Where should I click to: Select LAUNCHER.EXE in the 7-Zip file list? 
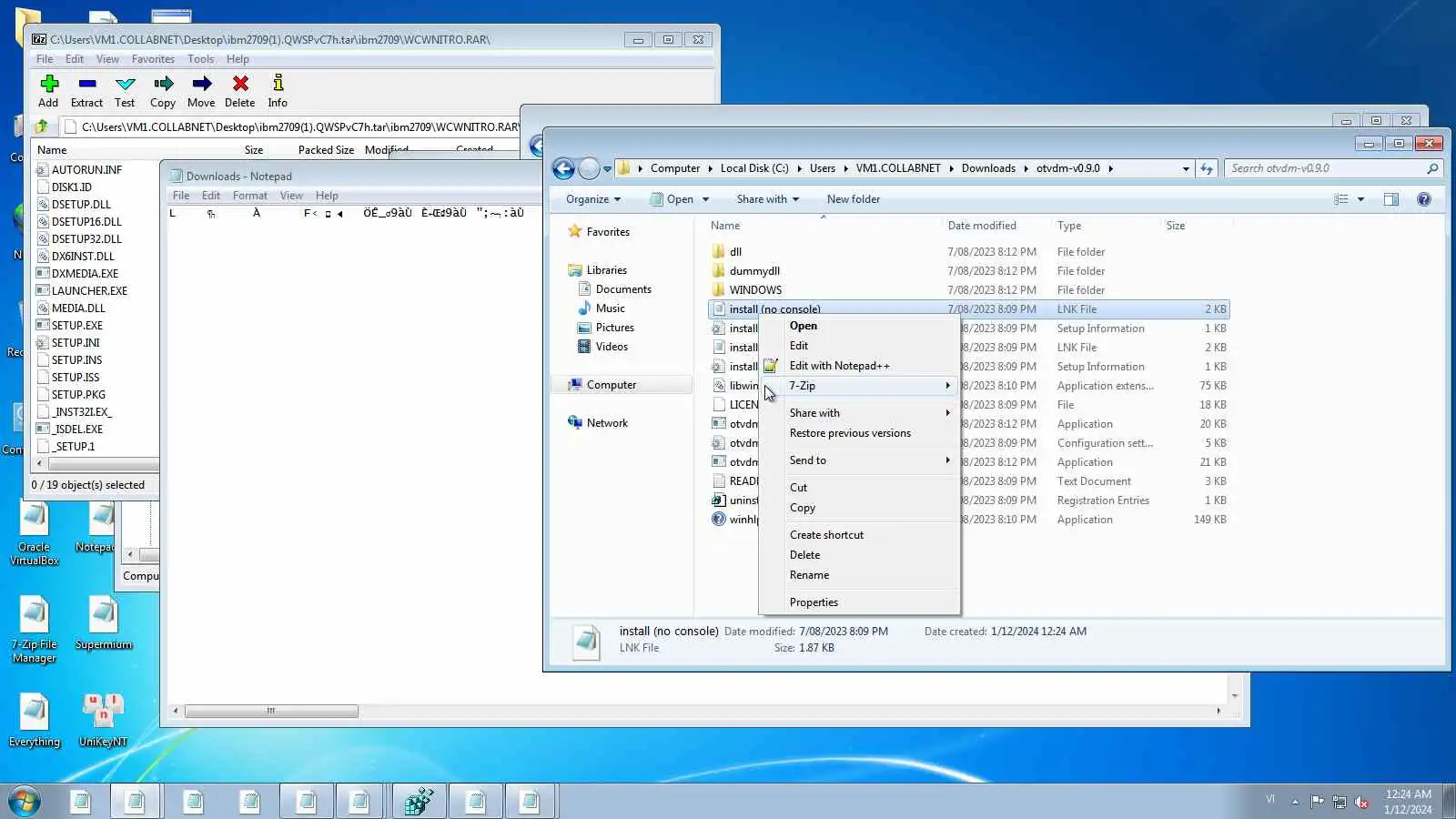coord(89,291)
